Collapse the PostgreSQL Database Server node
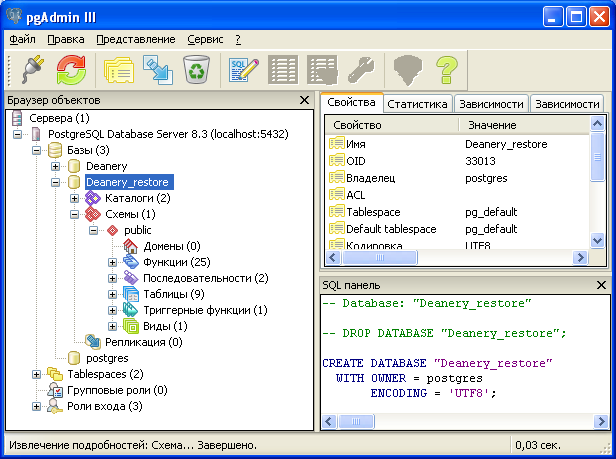Image resolution: width=616 pixels, height=459 pixels. (x=17, y=134)
